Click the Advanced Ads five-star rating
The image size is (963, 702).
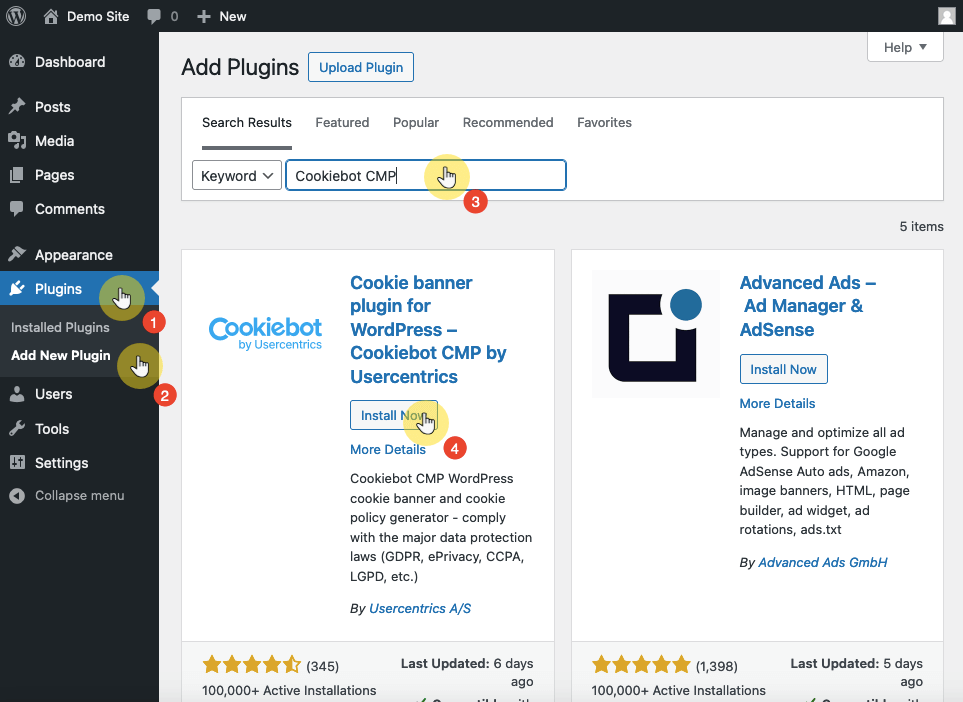[641, 665]
